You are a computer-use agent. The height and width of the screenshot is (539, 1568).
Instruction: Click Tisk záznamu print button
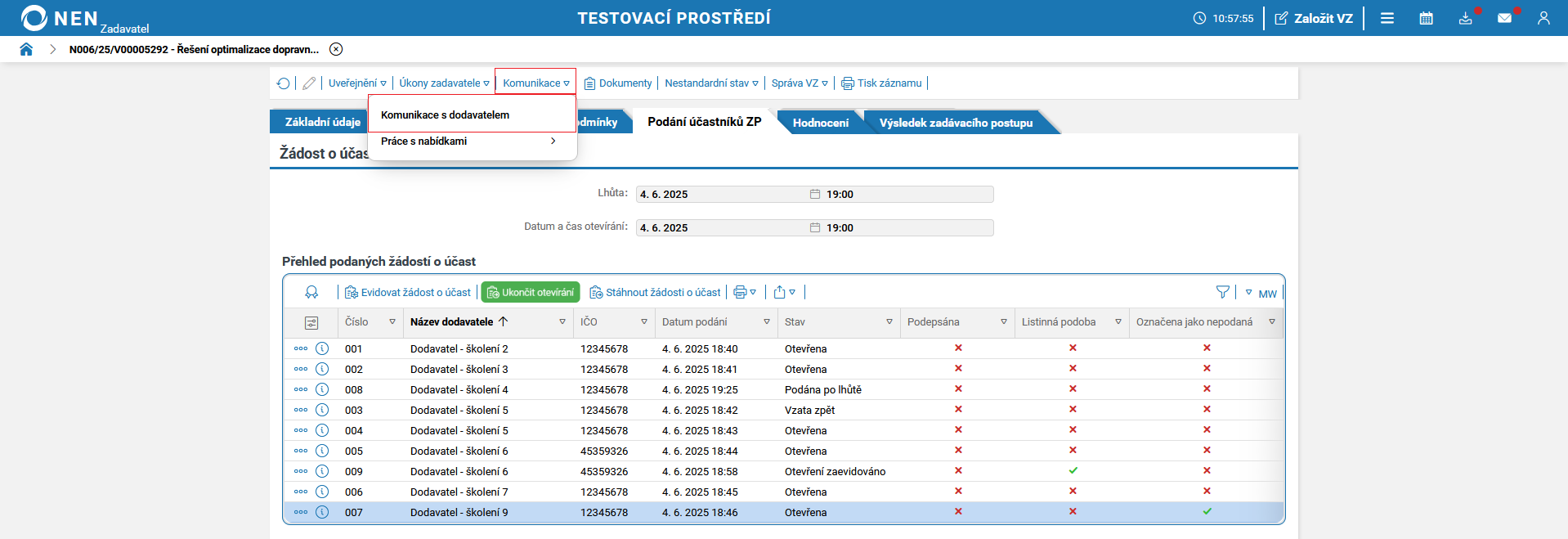point(881,83)
